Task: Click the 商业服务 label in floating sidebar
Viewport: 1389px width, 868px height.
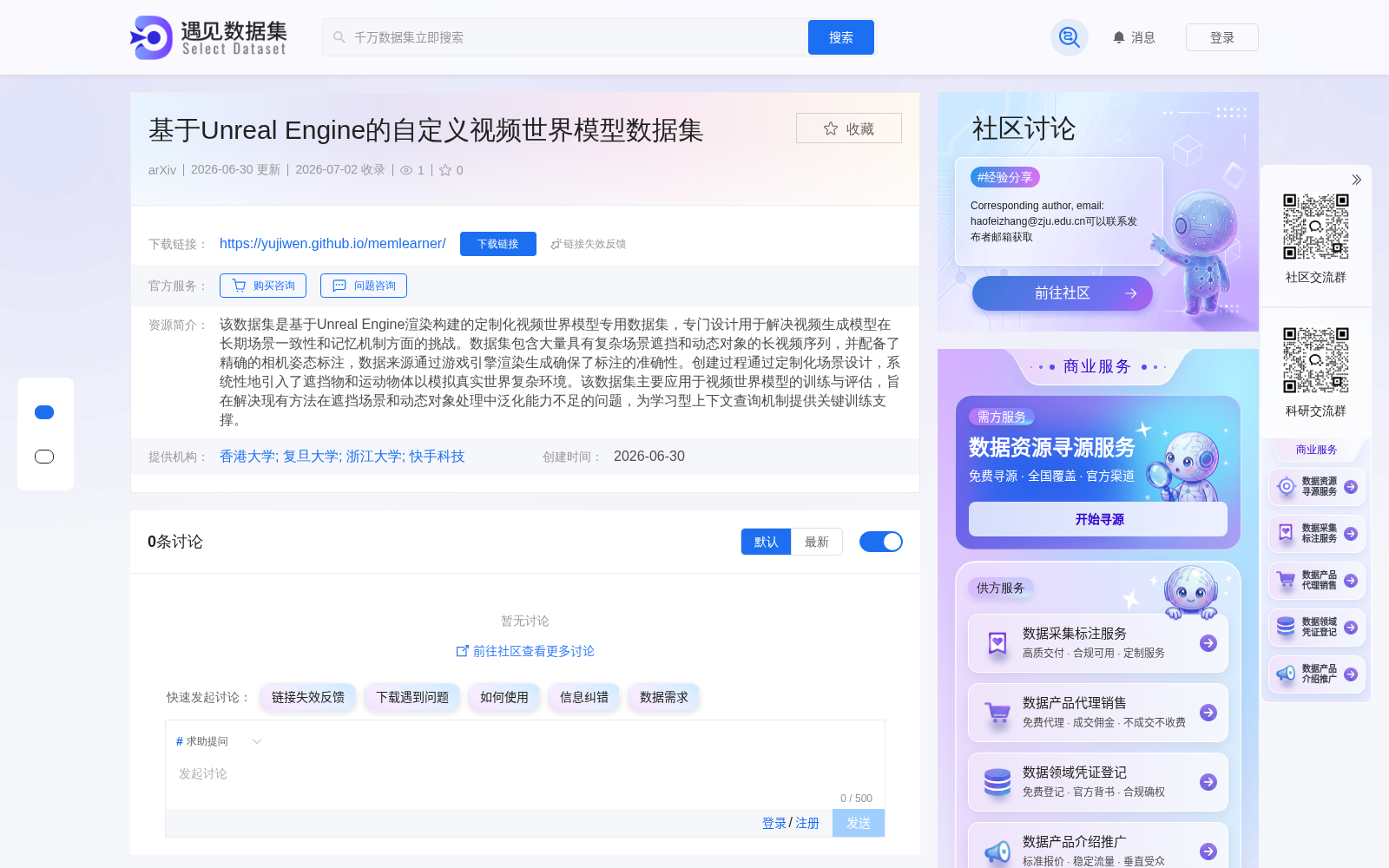Action: pos(1316,450)
